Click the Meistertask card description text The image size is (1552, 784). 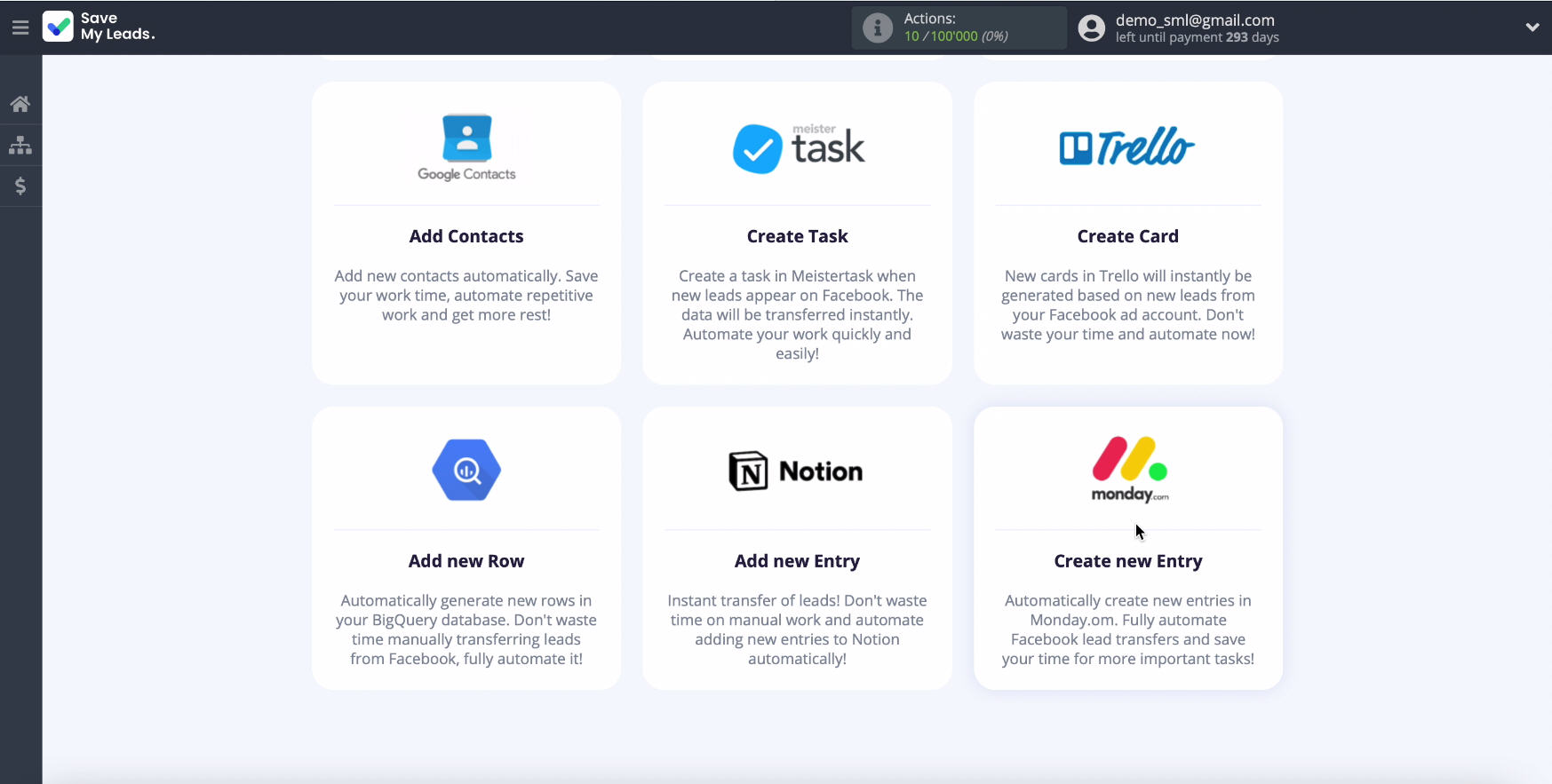(797, 314)
